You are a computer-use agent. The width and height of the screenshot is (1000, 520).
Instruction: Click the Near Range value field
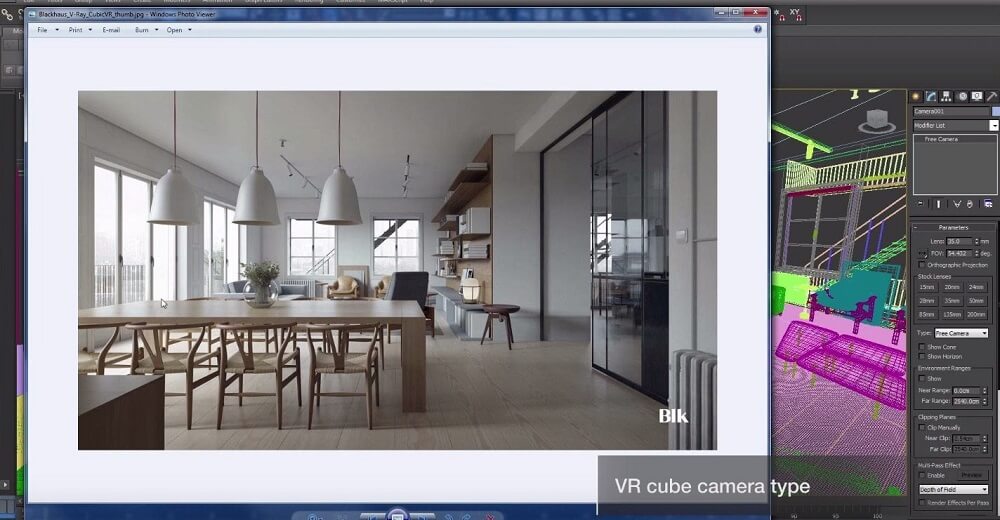(966, 390)
